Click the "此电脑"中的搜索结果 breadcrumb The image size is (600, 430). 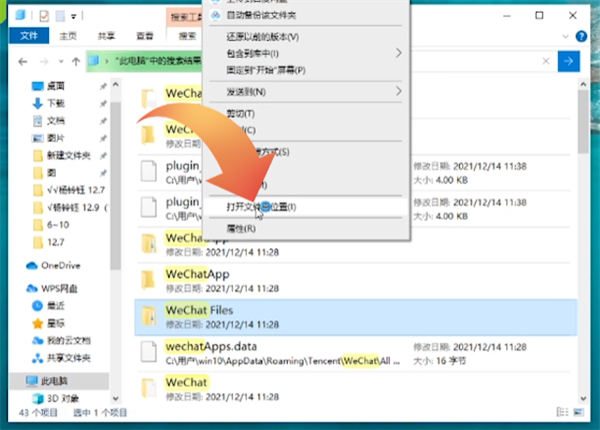click(x=158, y=61)
